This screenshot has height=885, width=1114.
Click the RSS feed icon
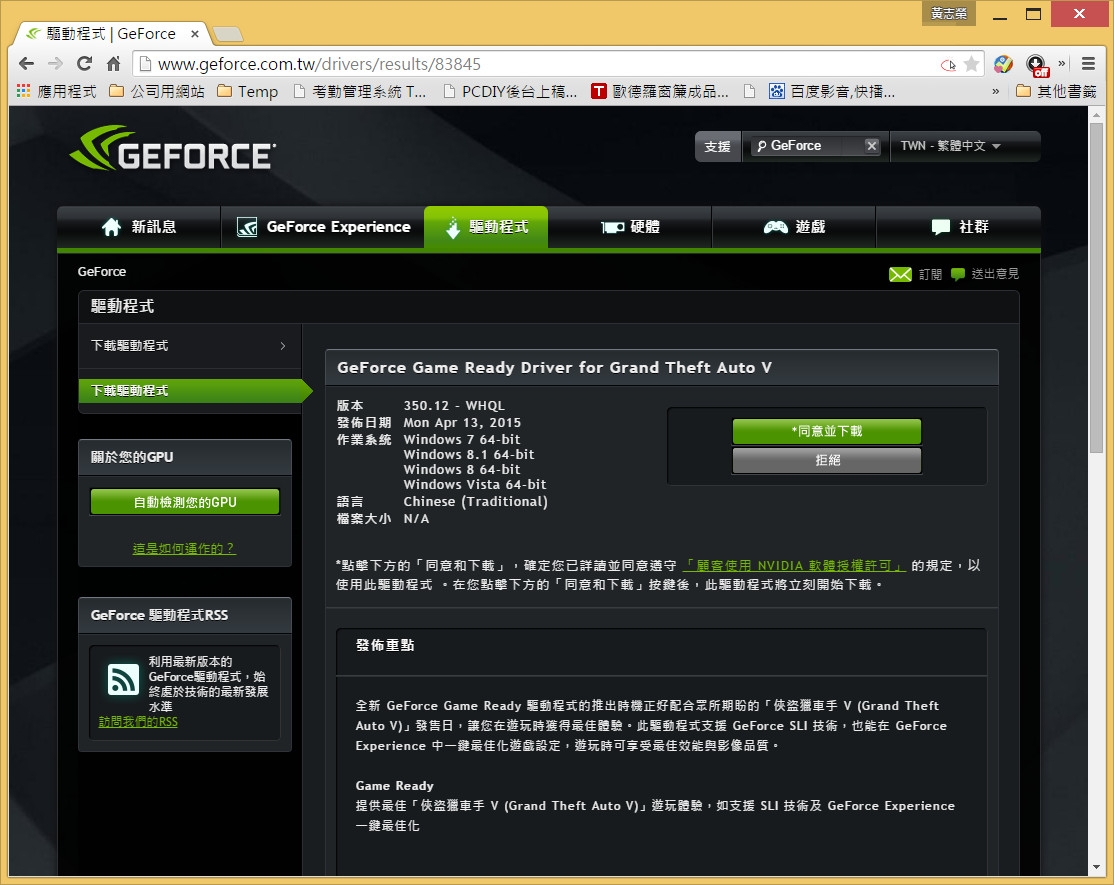pos(123,679)
